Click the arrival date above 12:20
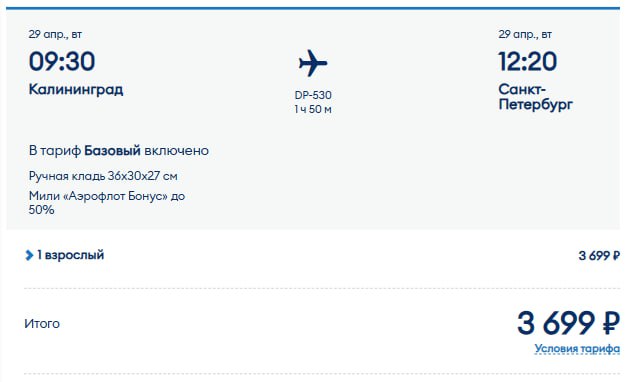Viewport: 627px width, 382px height. 525,34
